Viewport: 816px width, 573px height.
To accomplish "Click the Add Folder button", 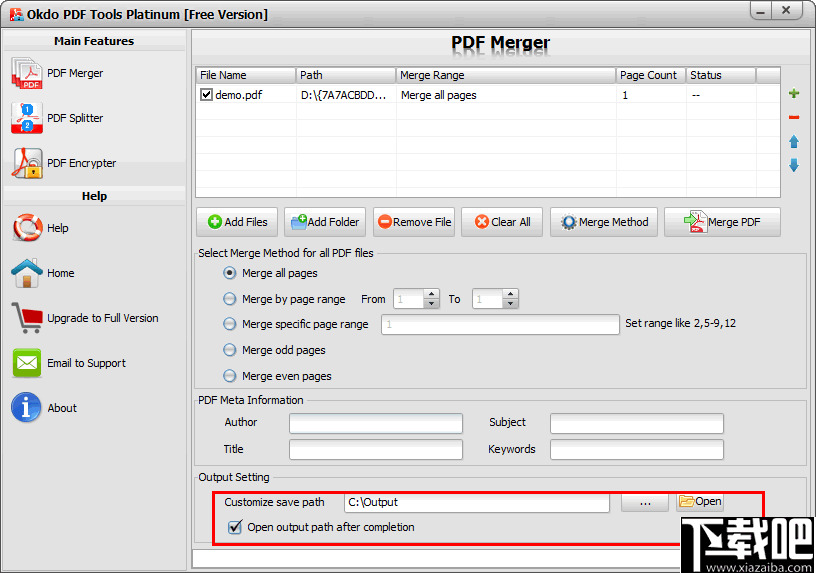I will [x=325, y=222].
